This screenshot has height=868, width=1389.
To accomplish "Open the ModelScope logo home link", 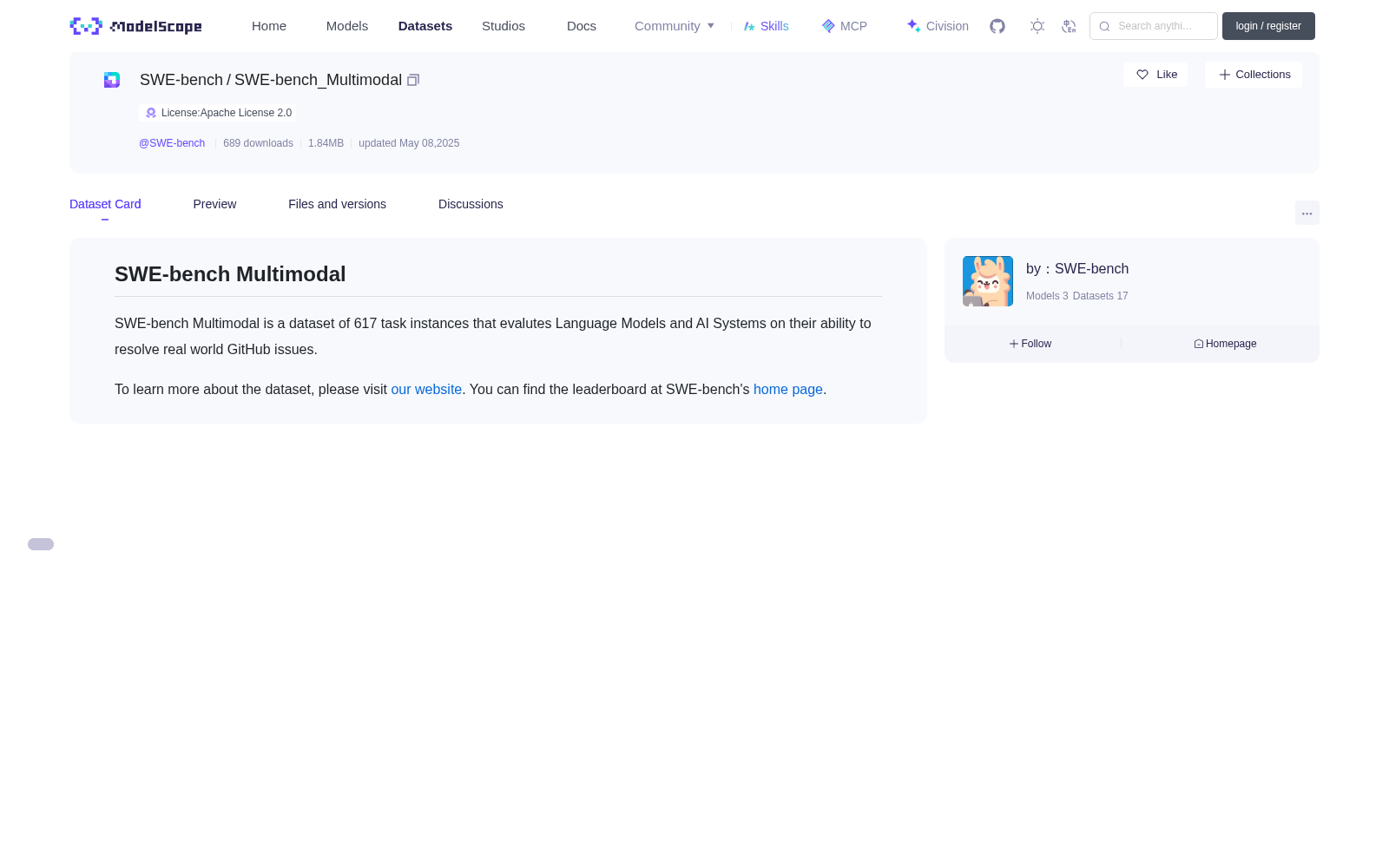I will coord(135,26).
